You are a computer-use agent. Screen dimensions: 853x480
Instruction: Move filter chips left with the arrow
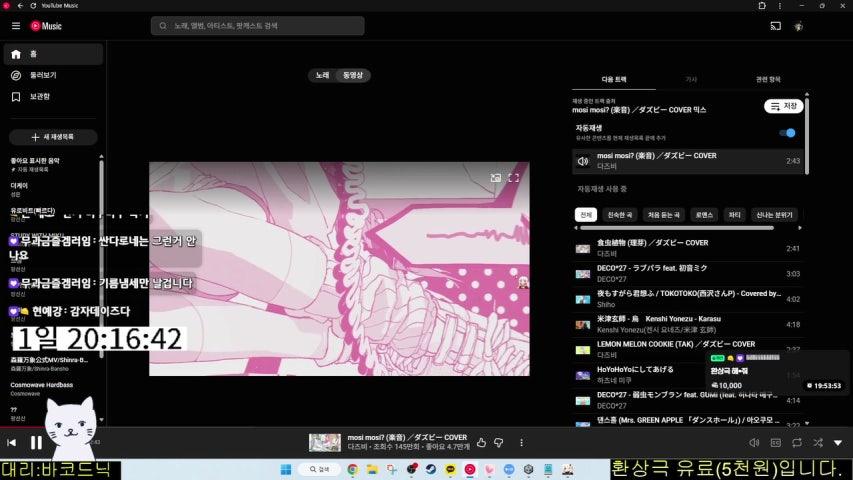tap(576, 228)
